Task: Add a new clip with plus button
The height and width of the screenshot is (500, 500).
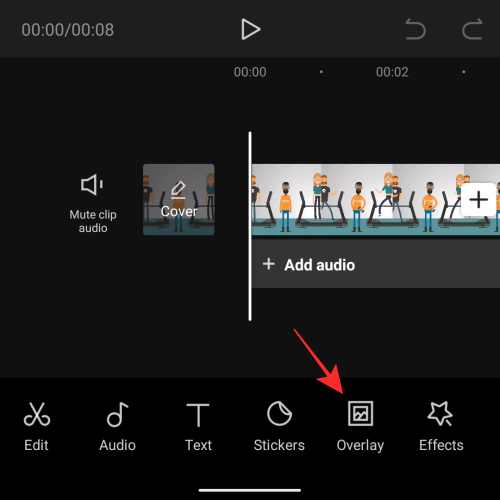Action: 479,199
